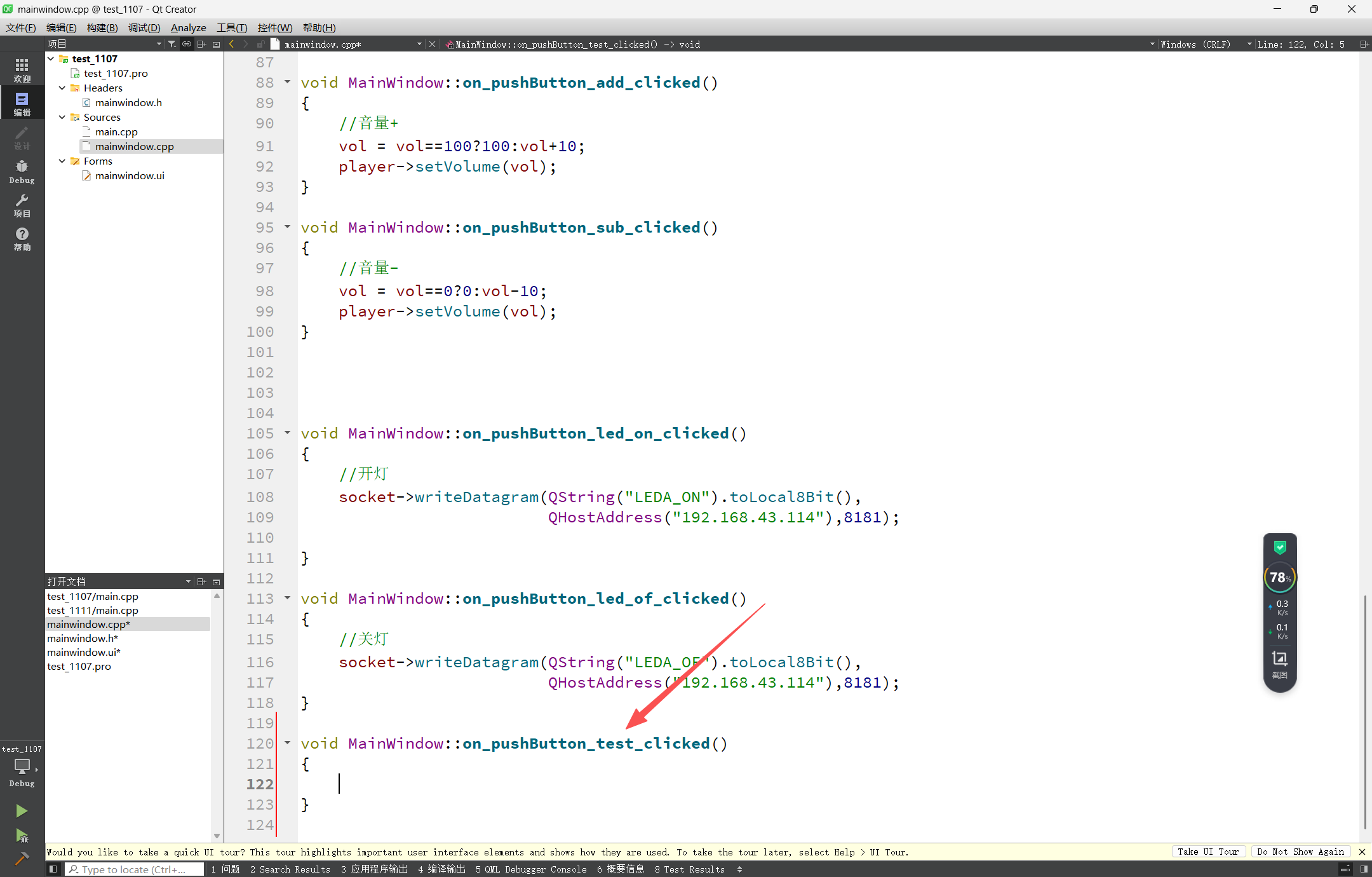
Task: Toggle the left sidebar visibility button
Action: point(53,869)
